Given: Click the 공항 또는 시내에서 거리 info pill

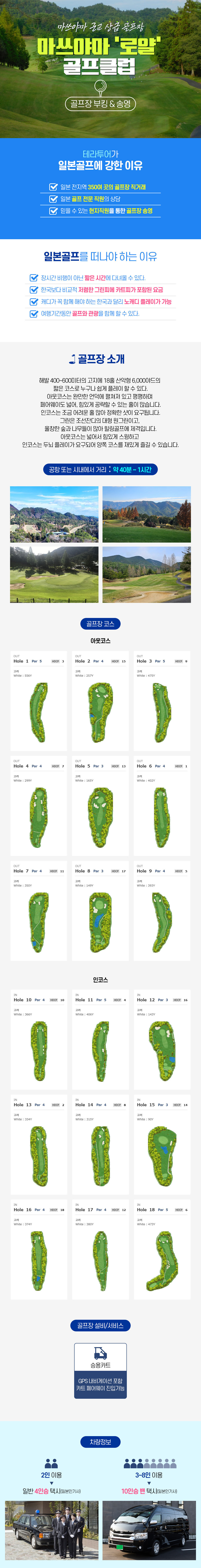Looking at the screenshot, I should click(x=100, y=469).
